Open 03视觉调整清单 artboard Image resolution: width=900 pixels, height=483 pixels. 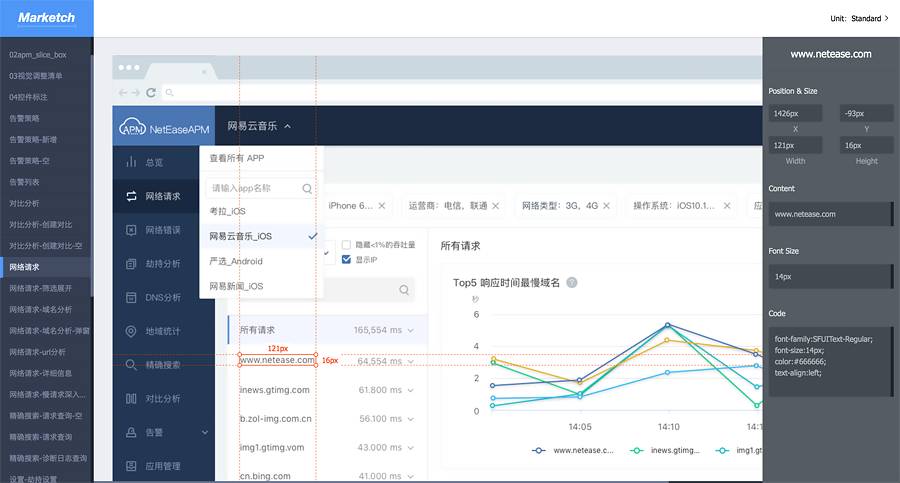(x=36, y=76)
